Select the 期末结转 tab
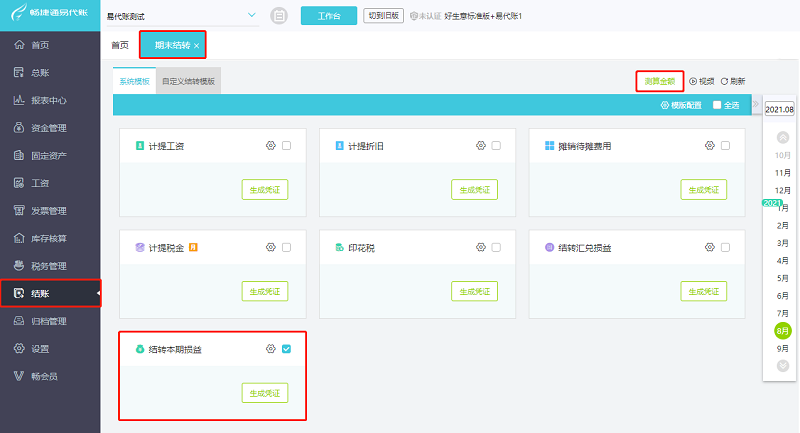Viewport: 800px width, 433px height. coord(172,45)
